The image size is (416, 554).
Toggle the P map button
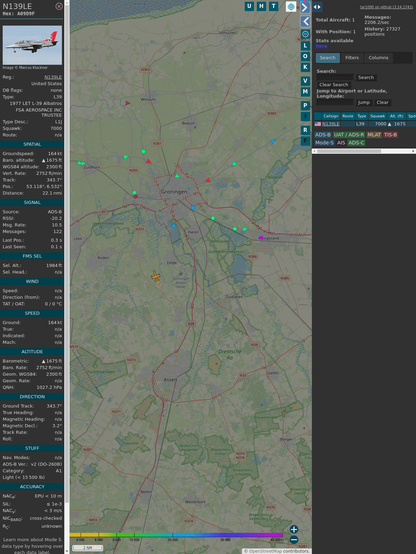(x=305, y=105)
